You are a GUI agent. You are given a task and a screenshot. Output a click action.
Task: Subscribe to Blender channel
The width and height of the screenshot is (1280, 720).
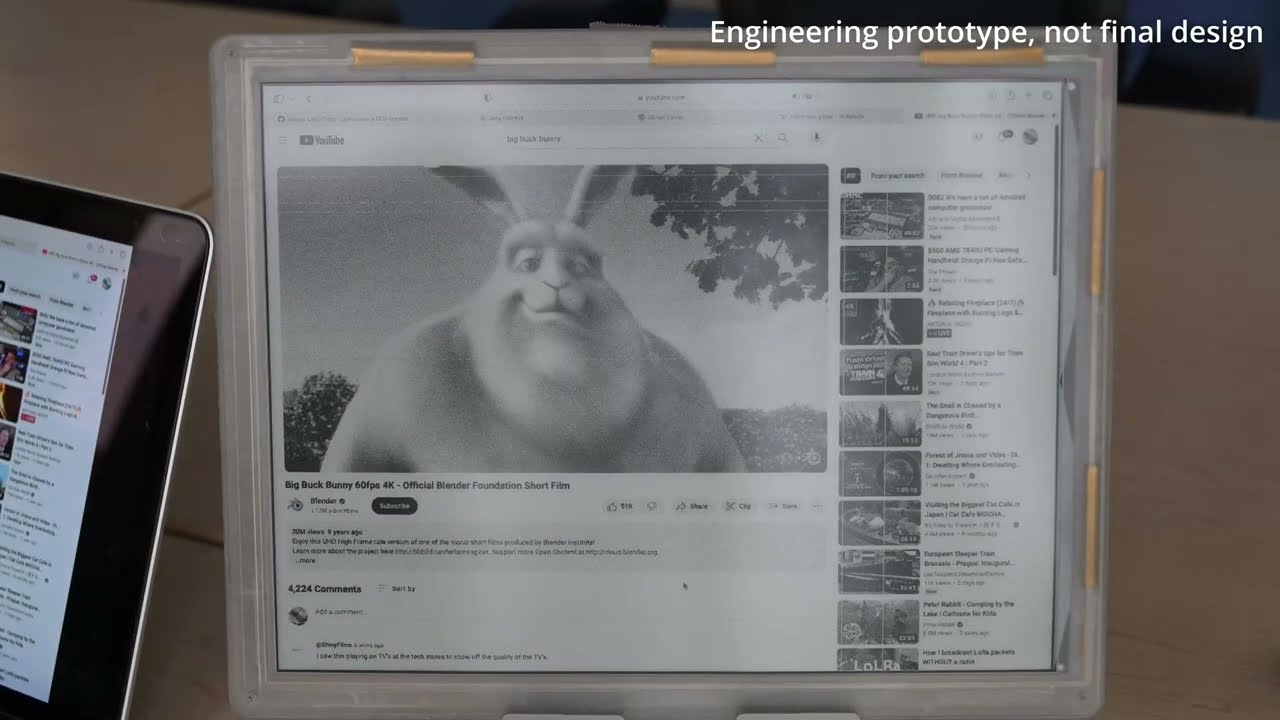click(x=394, y=506)
